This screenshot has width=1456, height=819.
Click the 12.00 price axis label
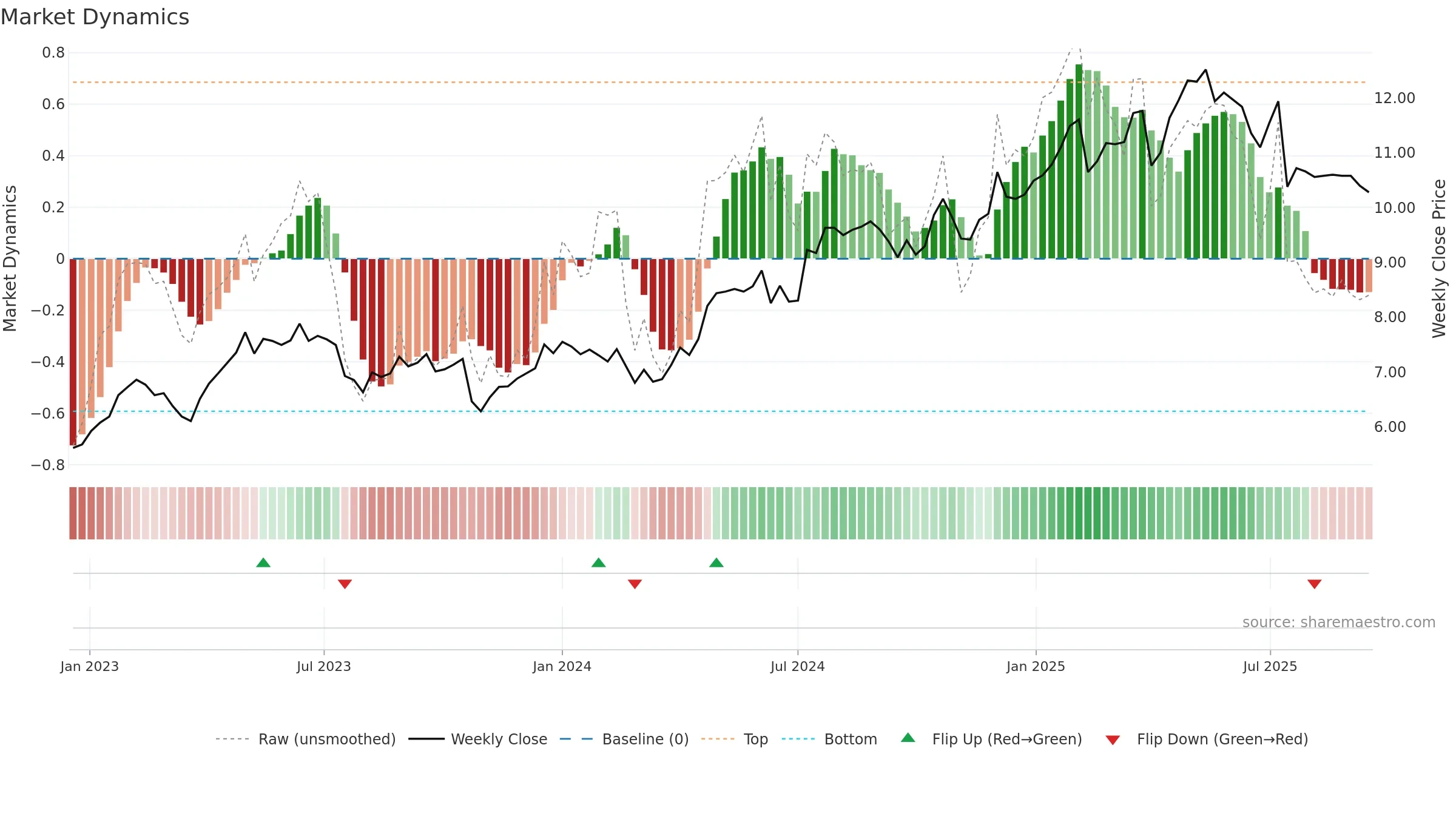point(1395,98)
